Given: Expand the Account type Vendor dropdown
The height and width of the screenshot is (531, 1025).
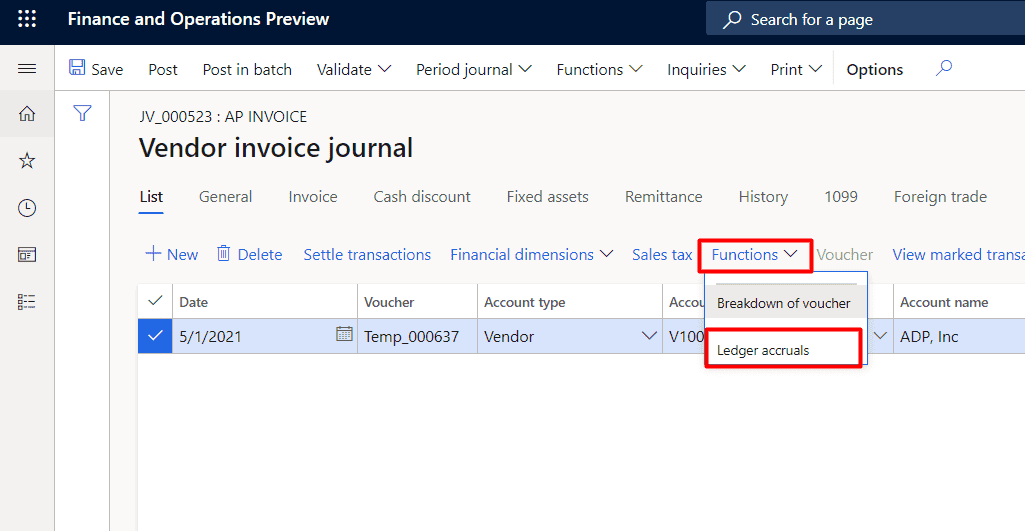Looking at the screenshot, I should click(649, 336).
